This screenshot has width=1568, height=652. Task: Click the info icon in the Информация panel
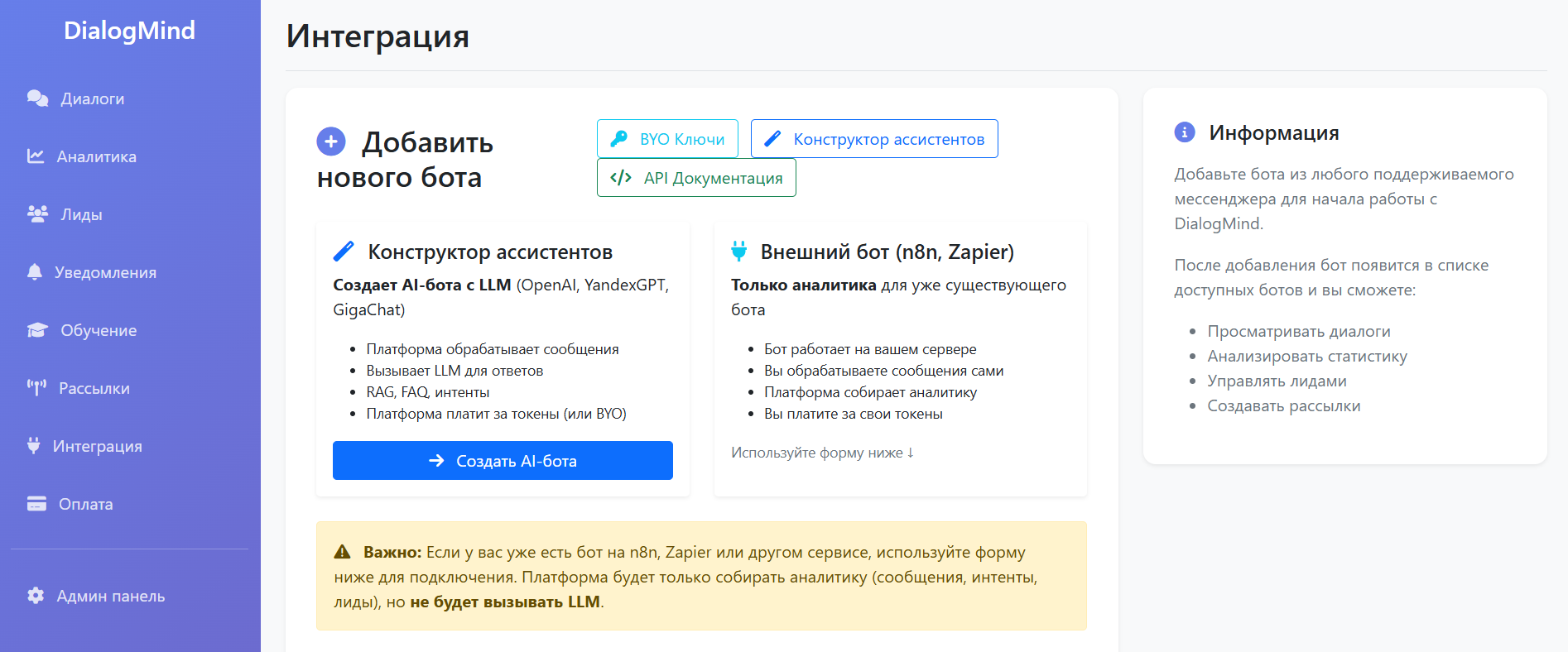pyautogui.click(x=1186, y=132)
